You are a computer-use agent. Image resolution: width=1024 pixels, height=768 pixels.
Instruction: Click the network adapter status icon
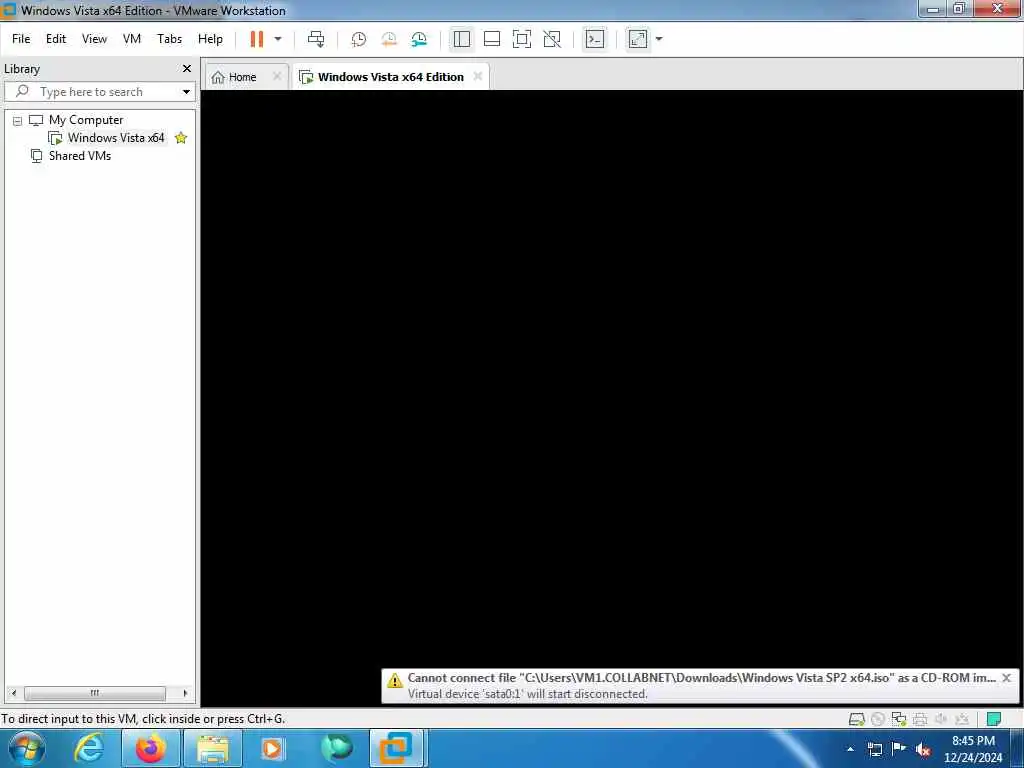coord(899,719)
